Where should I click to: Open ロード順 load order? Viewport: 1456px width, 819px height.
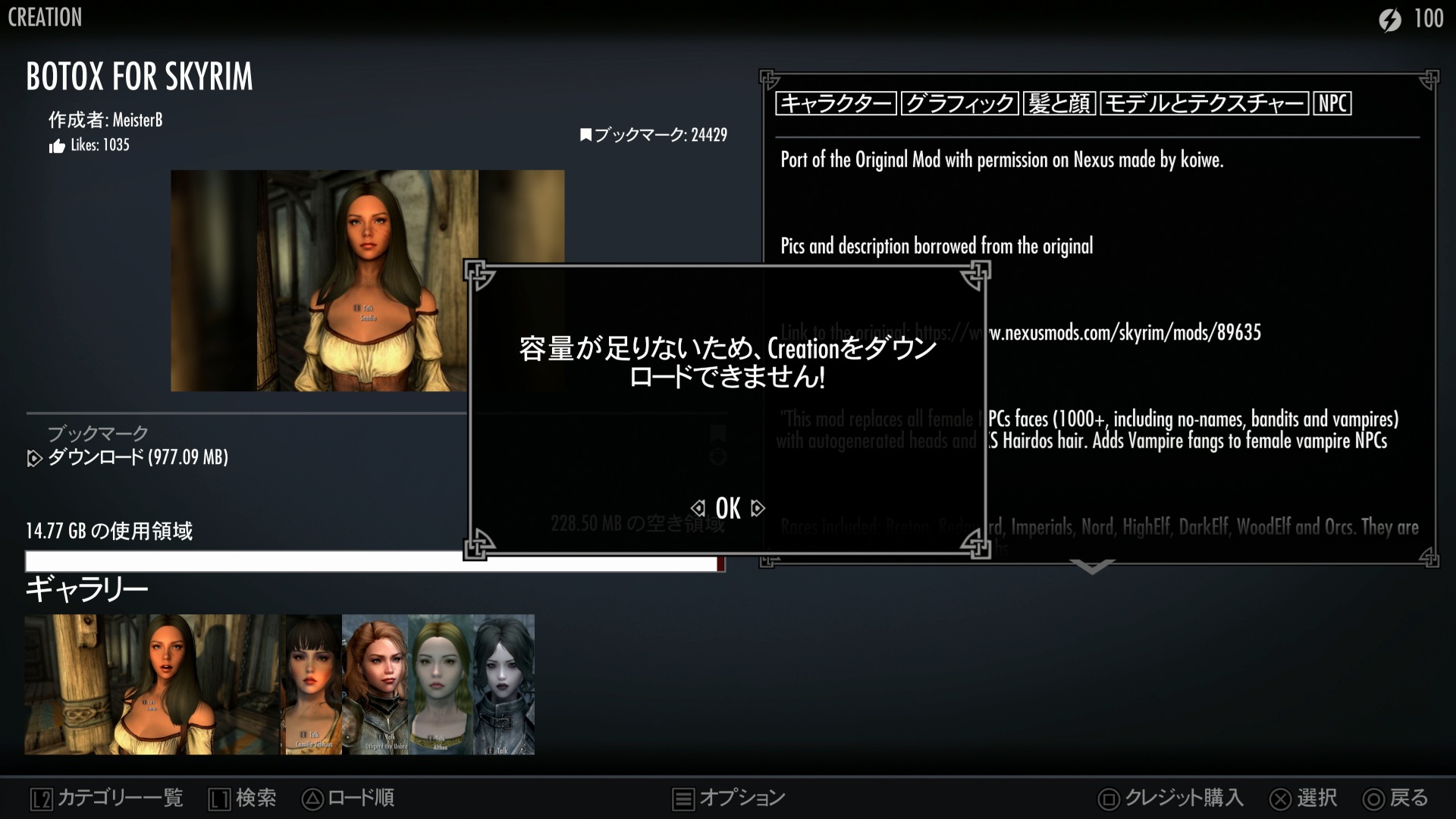[x=361, y=798]
